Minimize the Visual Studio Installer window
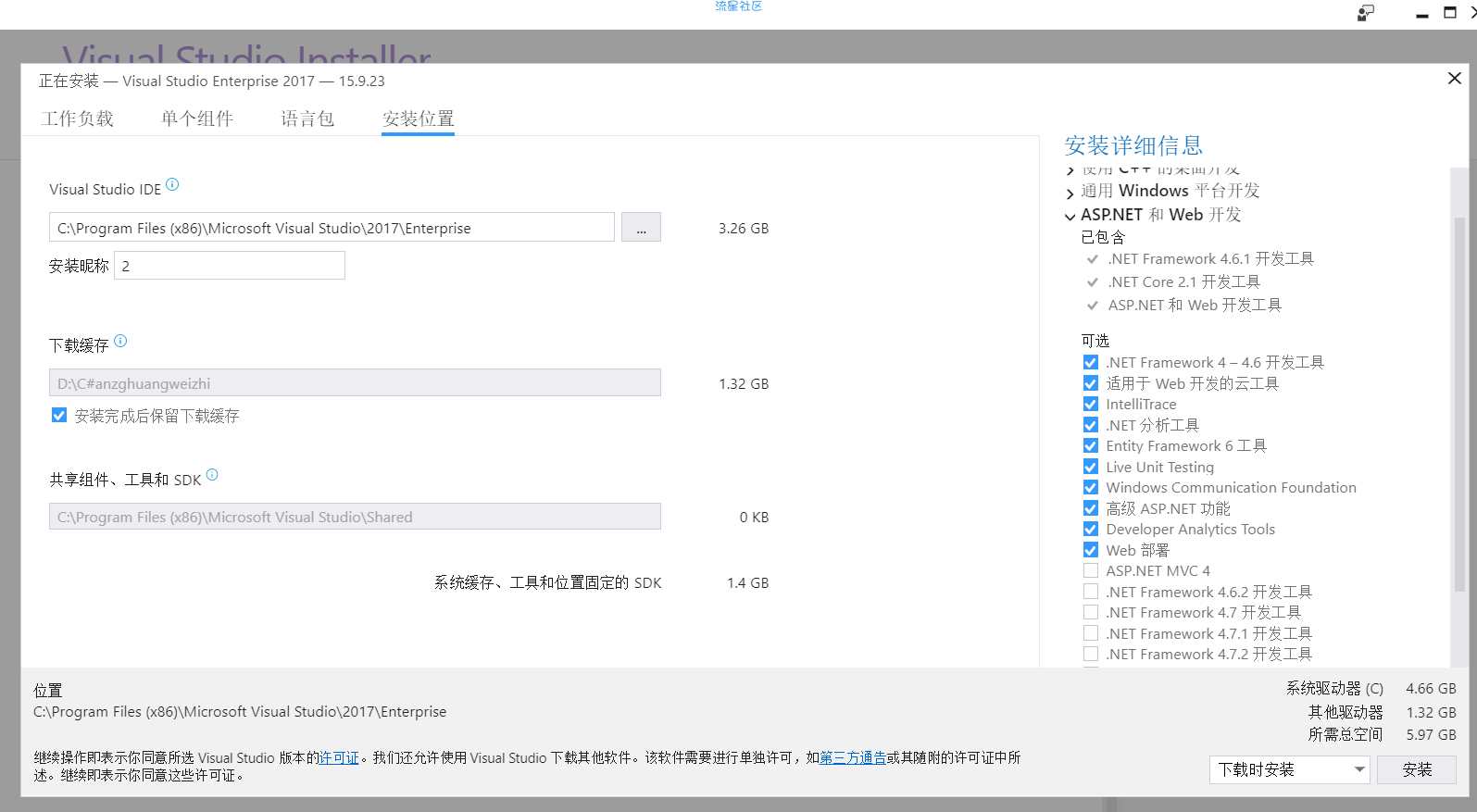This screenshot has width=1477, height=812. pyautogui.click(x=1422, y=14)
